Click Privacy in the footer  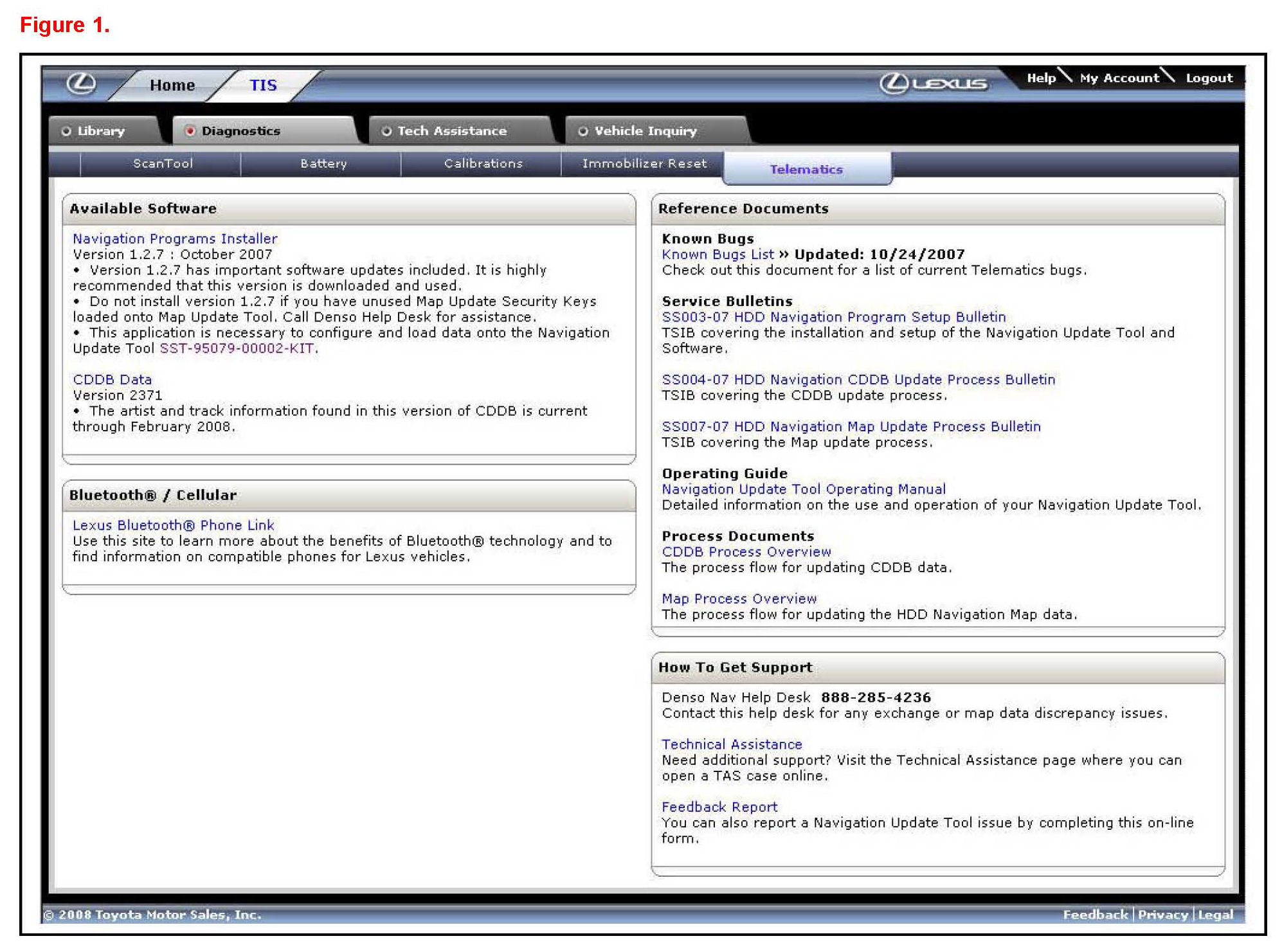[1162, 915]
